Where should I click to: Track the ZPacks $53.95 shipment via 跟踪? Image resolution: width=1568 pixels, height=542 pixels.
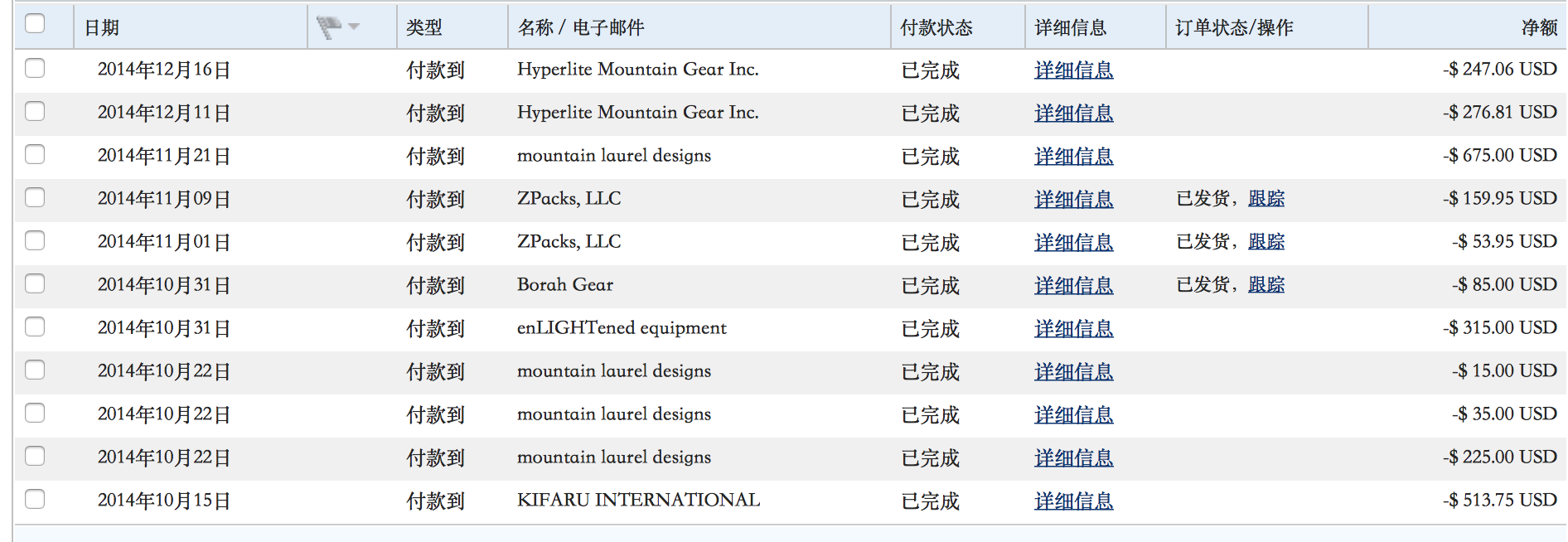[x=1266, y=242]
